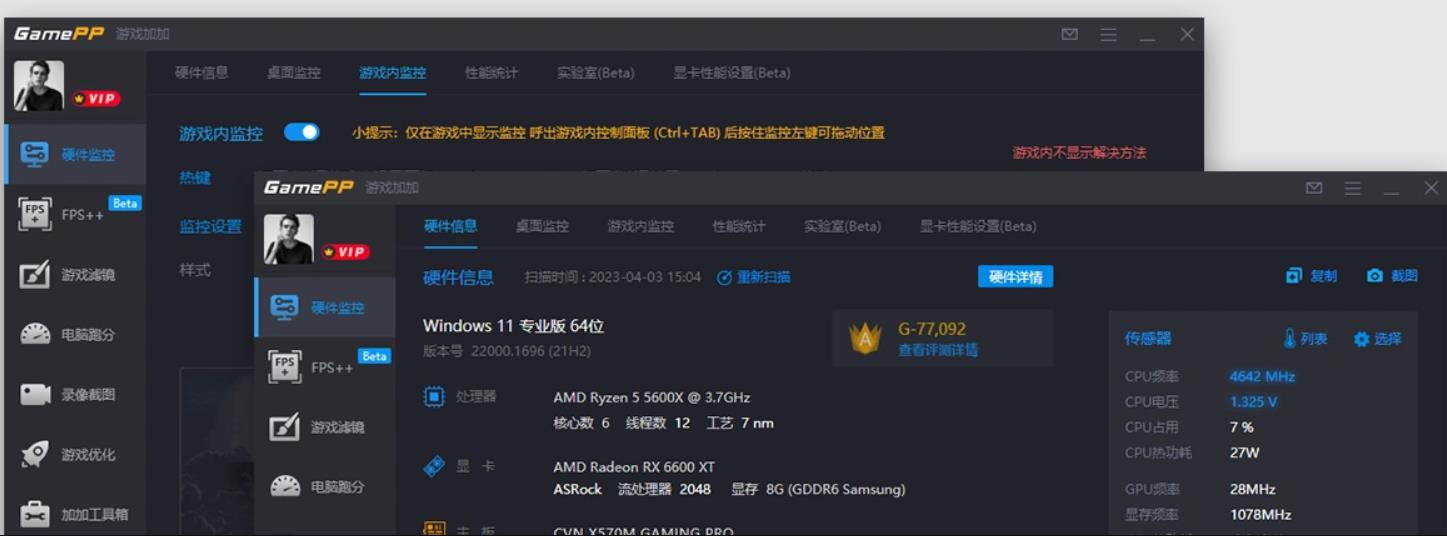Switch to 显卡性能设置(Beta) tab in back window
The image size is (1447, 536).
click(x=731, y=72)
